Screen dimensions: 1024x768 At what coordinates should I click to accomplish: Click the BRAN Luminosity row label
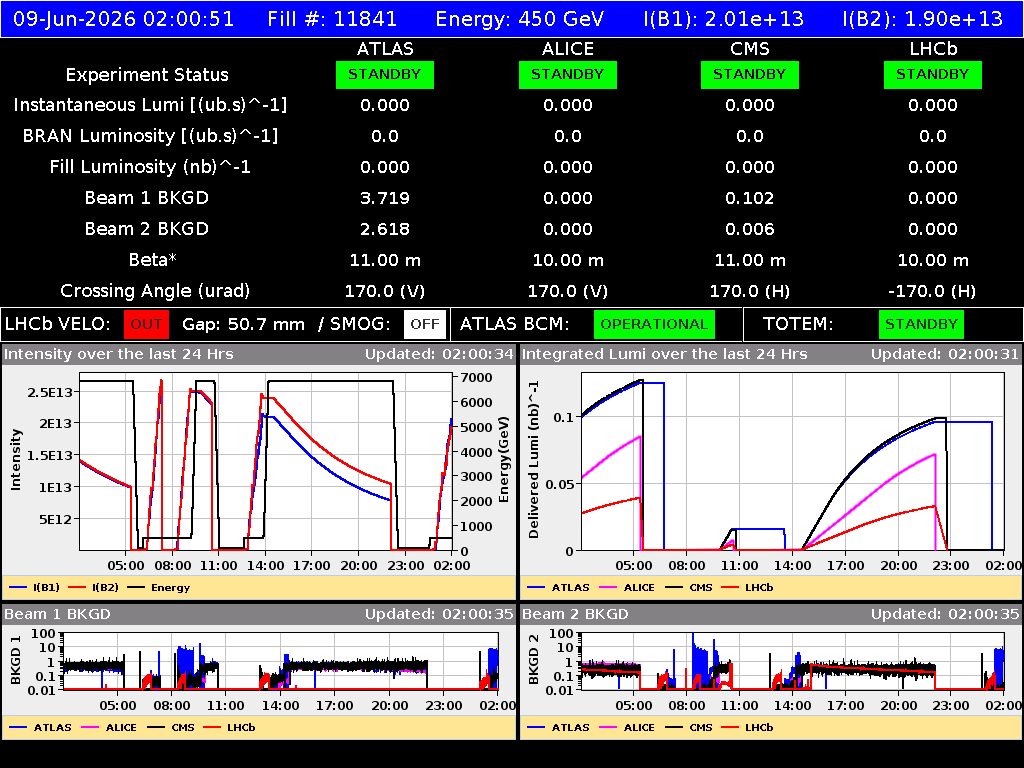coord(150,136)
